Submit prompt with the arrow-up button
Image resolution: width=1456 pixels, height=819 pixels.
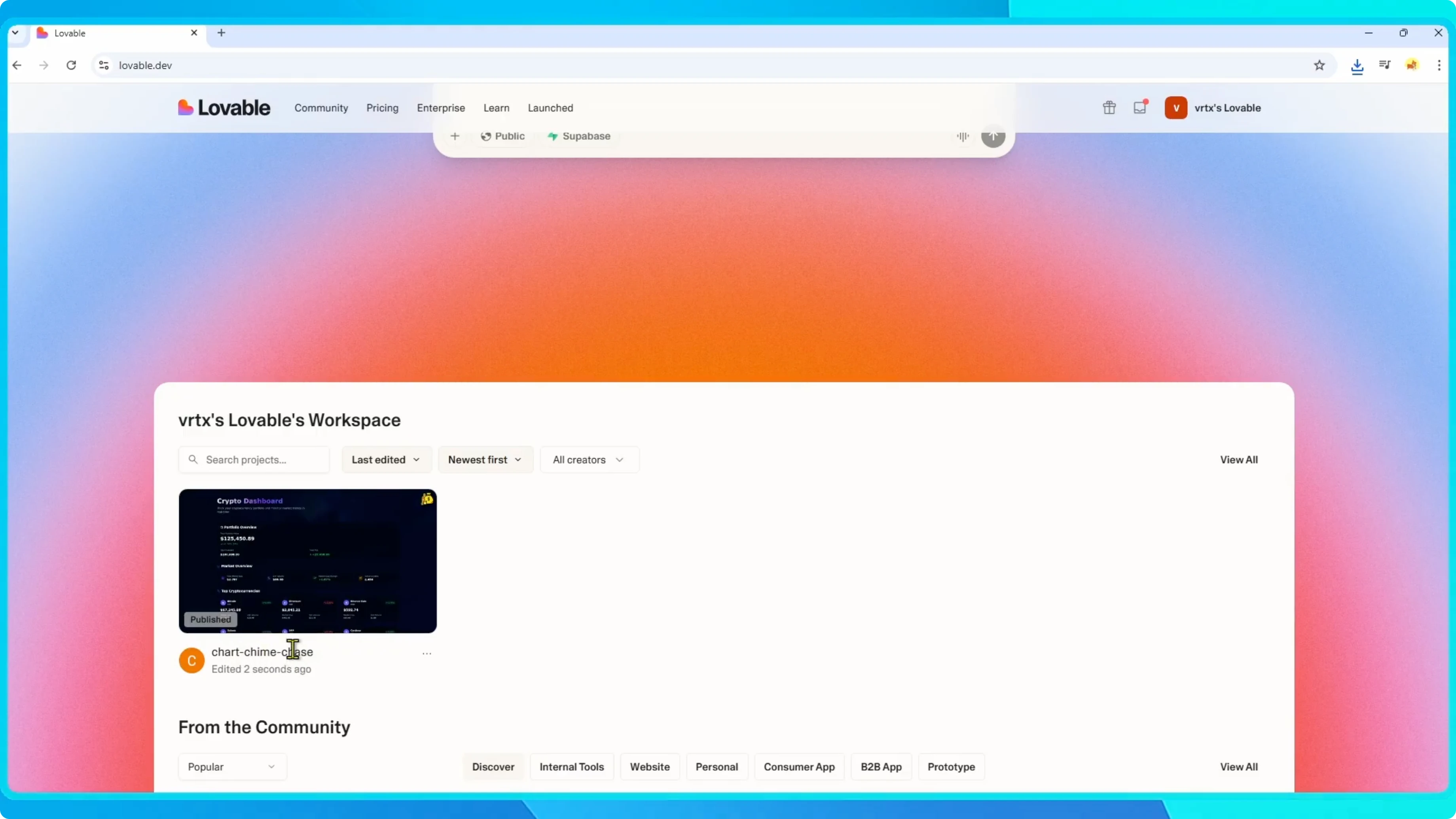993,136
